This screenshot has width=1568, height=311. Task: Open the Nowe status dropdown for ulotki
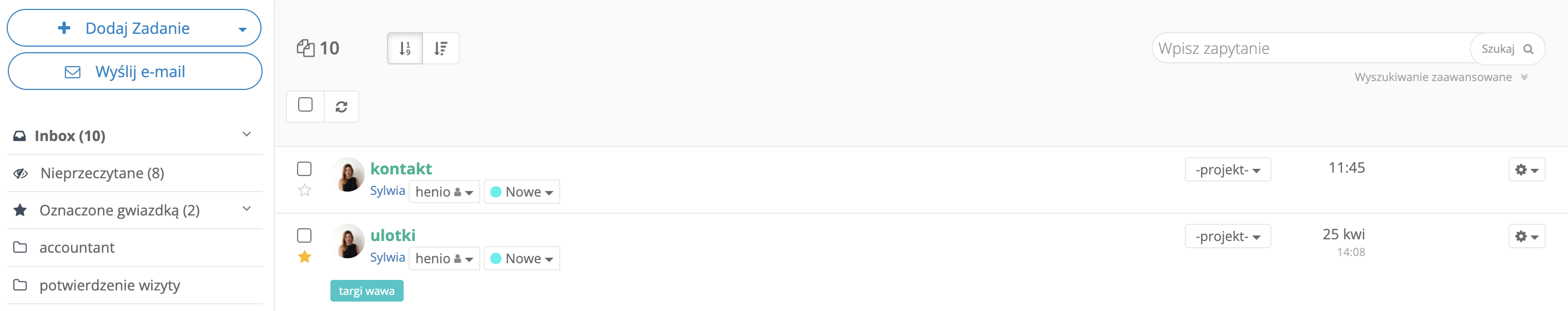522,259
